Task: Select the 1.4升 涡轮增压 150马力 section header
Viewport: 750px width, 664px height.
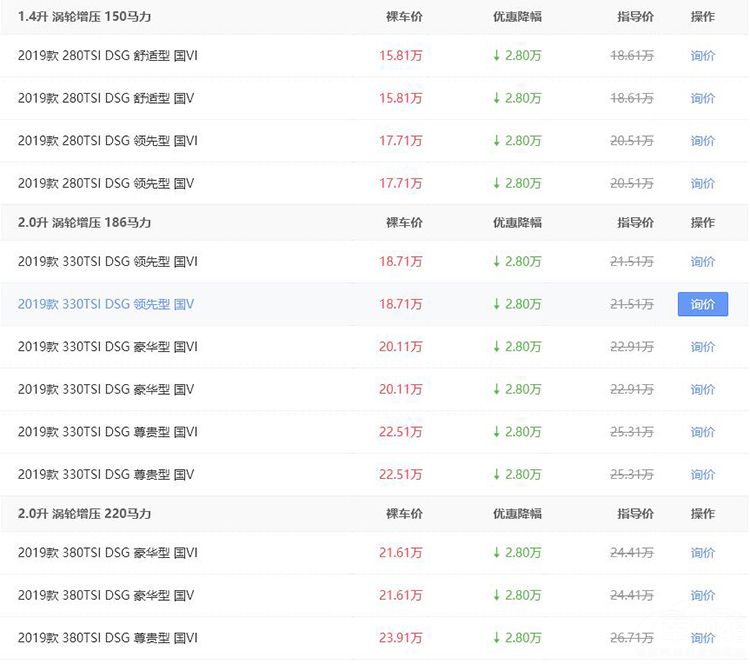Action: (84, 17)
